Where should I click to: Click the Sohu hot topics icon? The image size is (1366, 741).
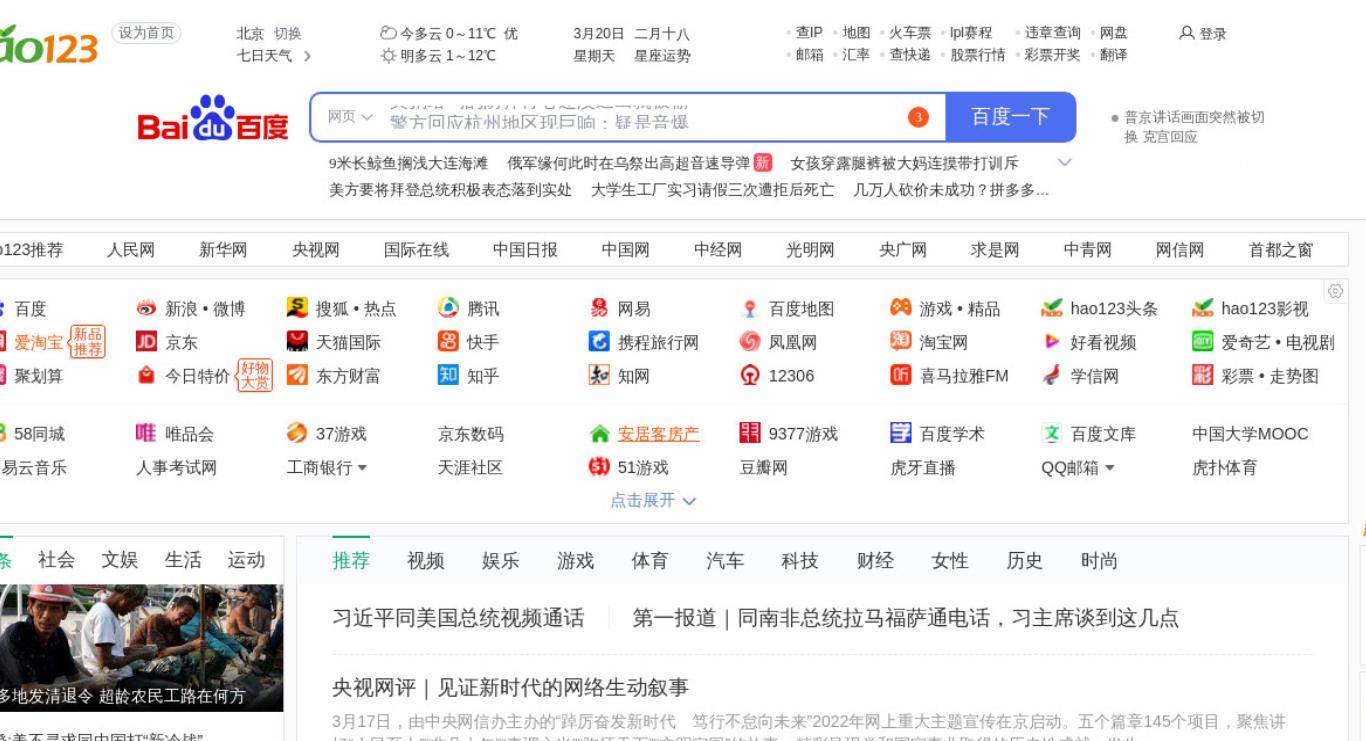[x=297, y=308]
